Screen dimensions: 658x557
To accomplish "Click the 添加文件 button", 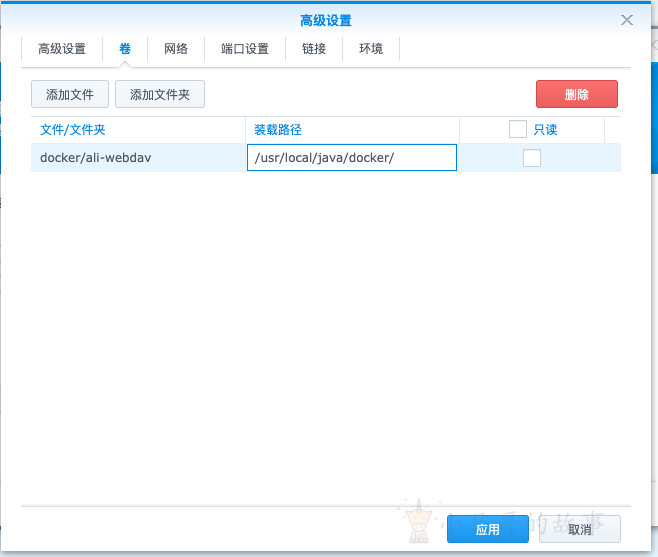I will point(70,94).
